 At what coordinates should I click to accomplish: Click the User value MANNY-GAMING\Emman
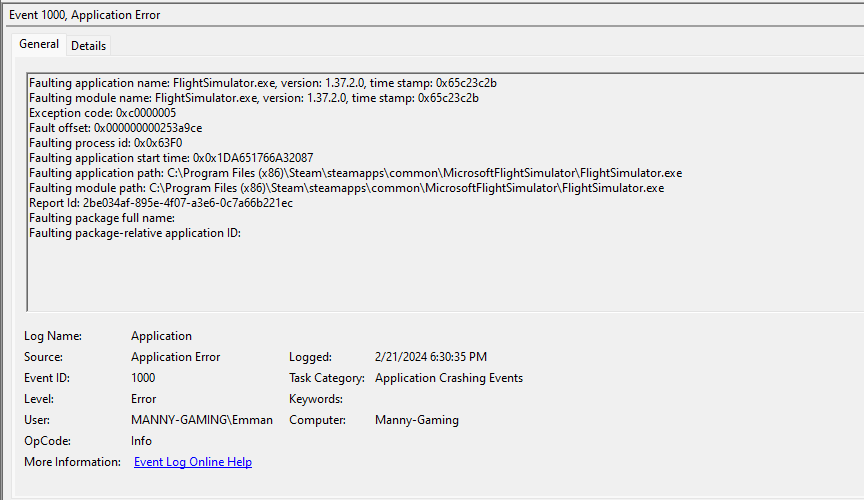[x=201, y=420]
